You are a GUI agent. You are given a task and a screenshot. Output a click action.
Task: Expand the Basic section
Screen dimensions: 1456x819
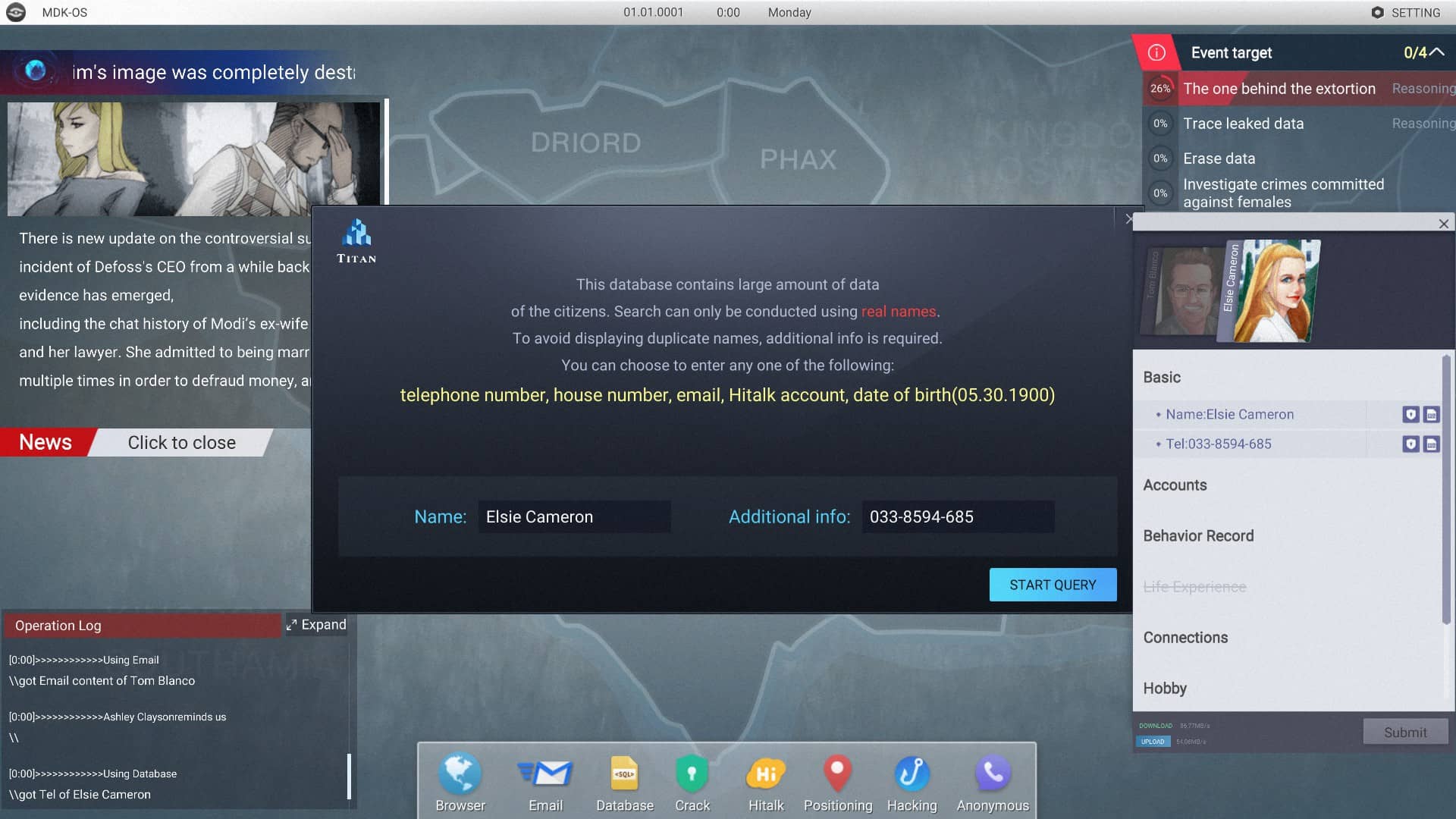[1162, 377]
